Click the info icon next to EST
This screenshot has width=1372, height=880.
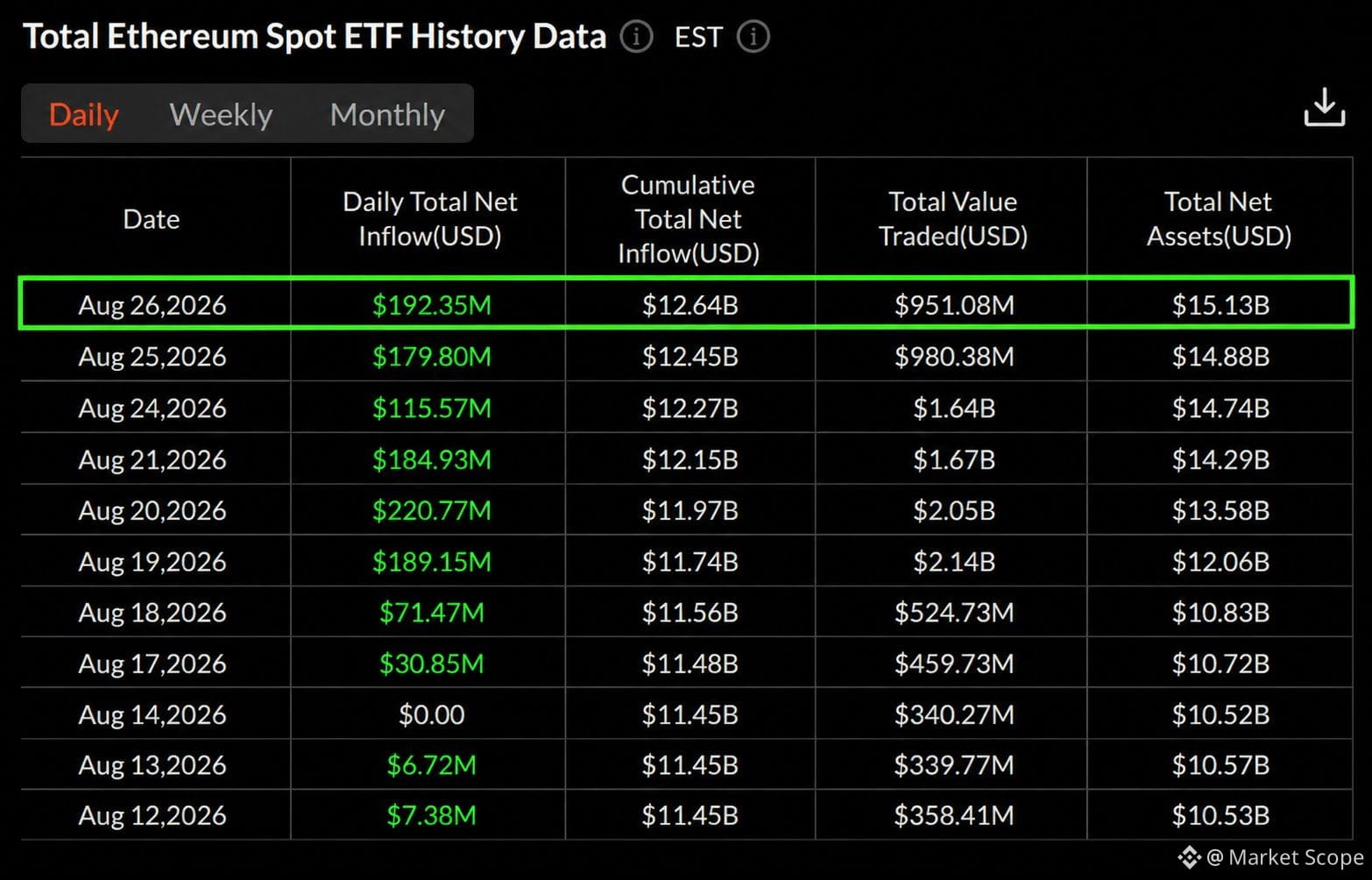[x=753, y=37]
